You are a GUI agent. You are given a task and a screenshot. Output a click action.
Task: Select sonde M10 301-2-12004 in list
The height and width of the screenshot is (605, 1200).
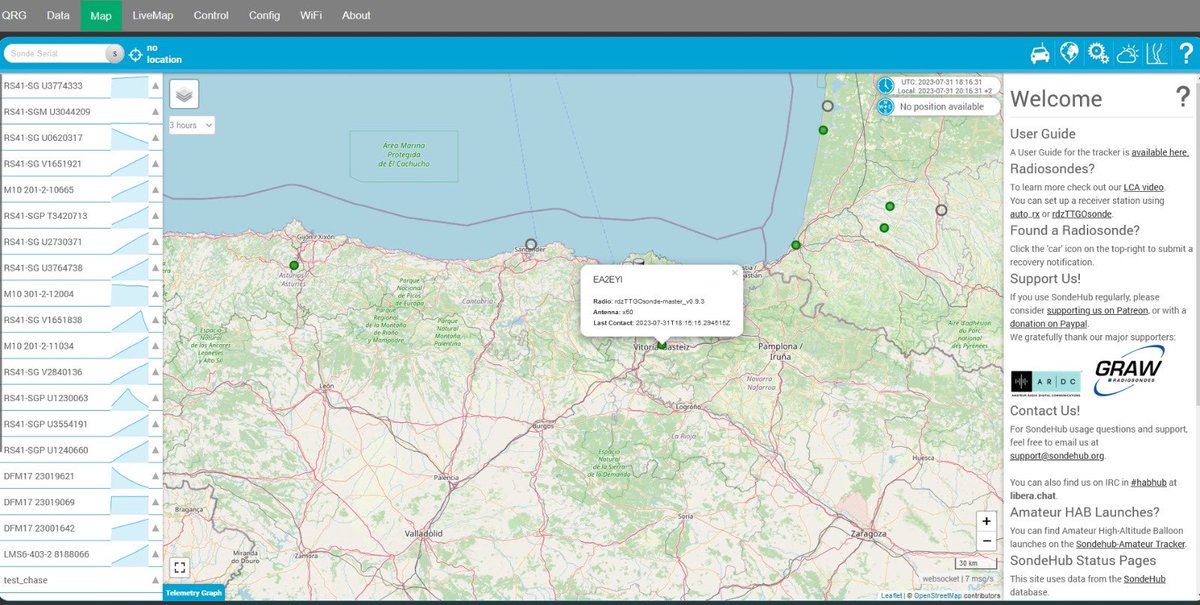(81, 294)
